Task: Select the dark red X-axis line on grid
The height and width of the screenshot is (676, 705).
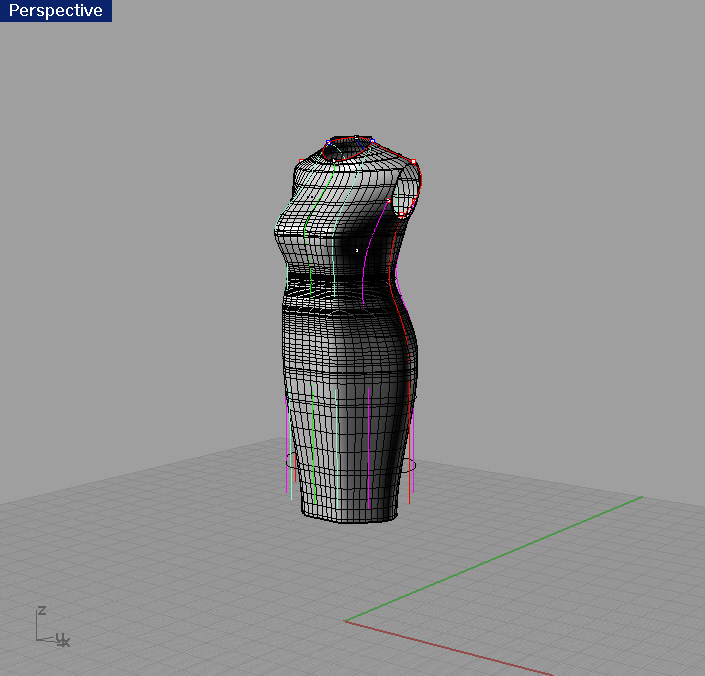Action: (449, 648)
